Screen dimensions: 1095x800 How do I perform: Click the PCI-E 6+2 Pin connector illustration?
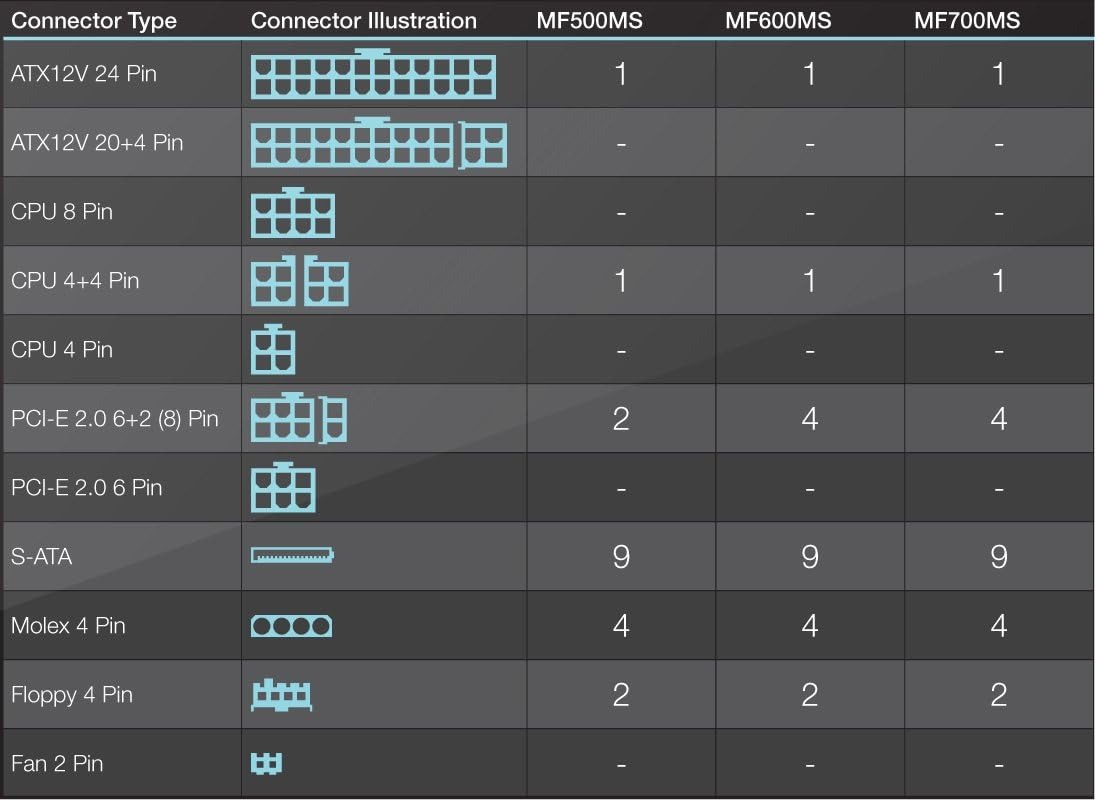click(x=298, y=418)
